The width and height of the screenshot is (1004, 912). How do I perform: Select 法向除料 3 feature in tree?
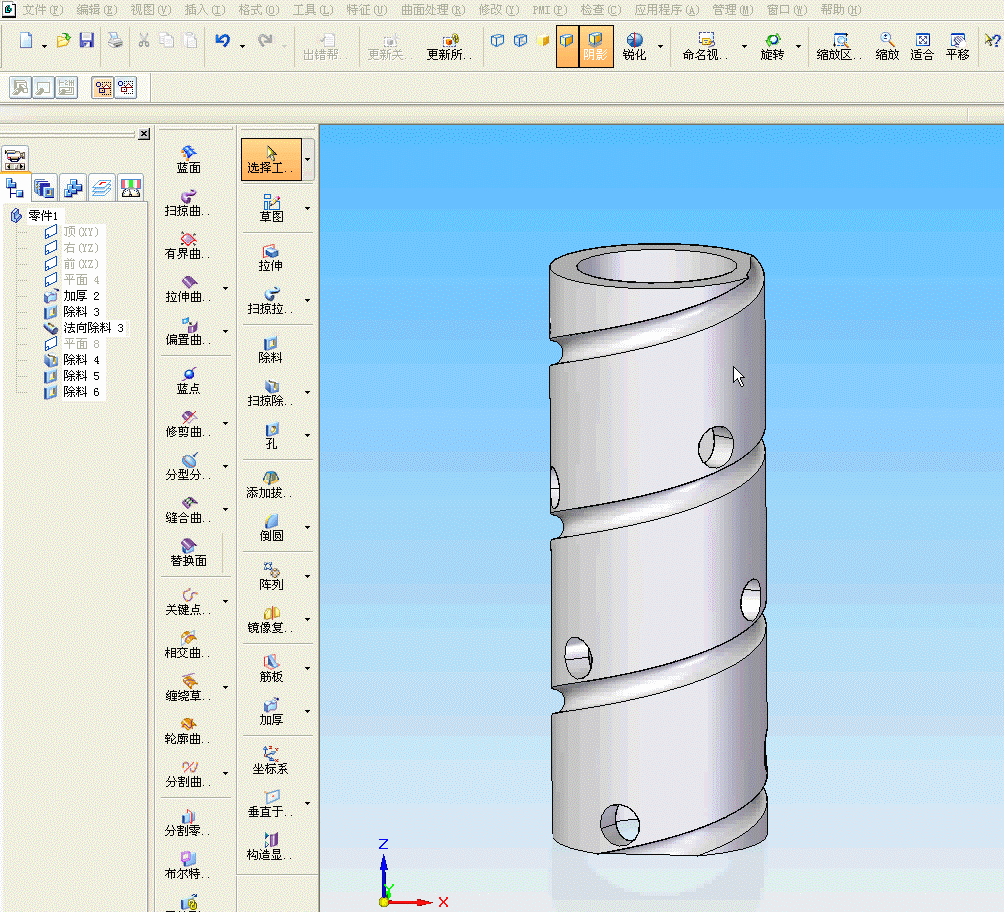[93, 328]
